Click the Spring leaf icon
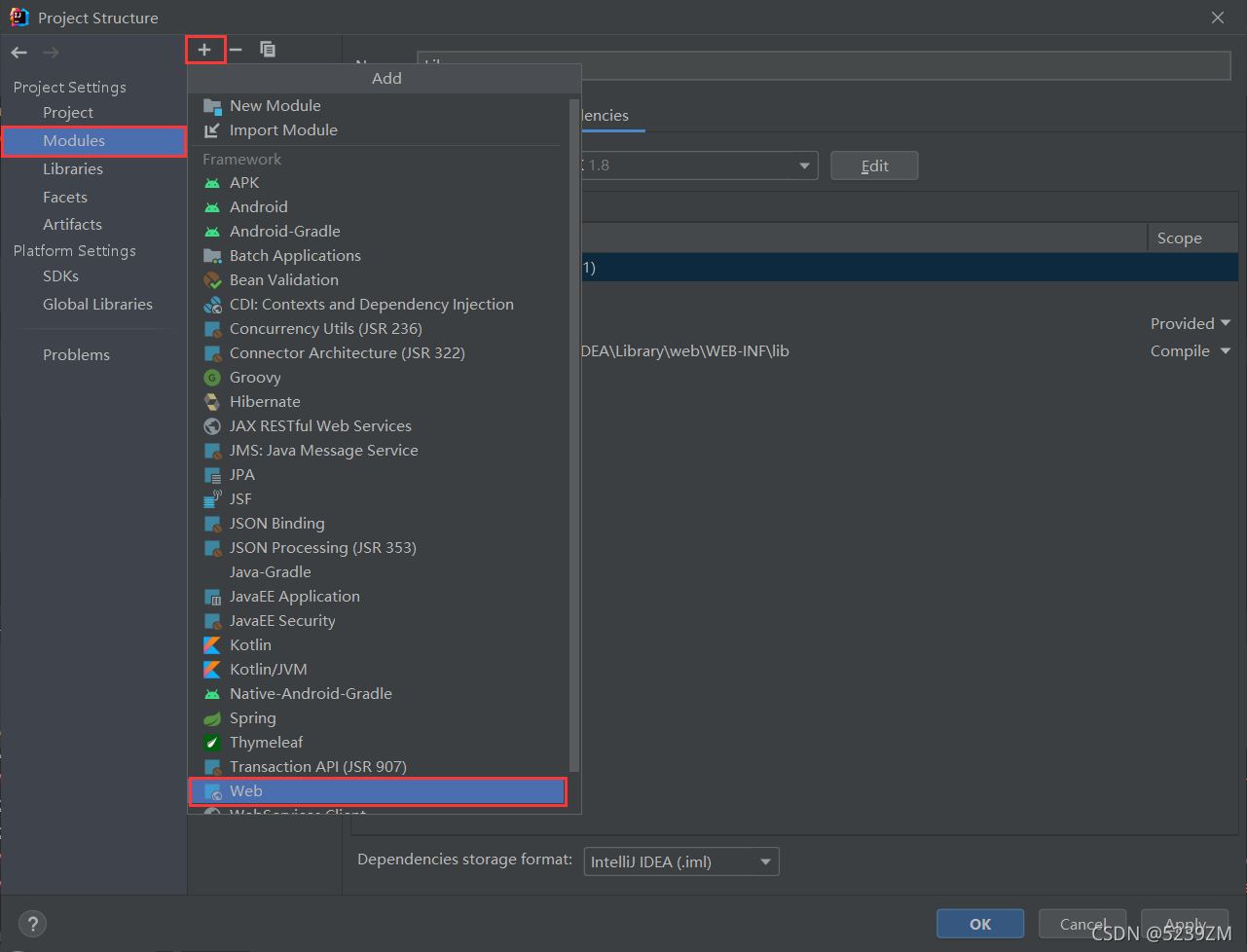Viewport: 1247px width, 952px height. tap(212, 718)
